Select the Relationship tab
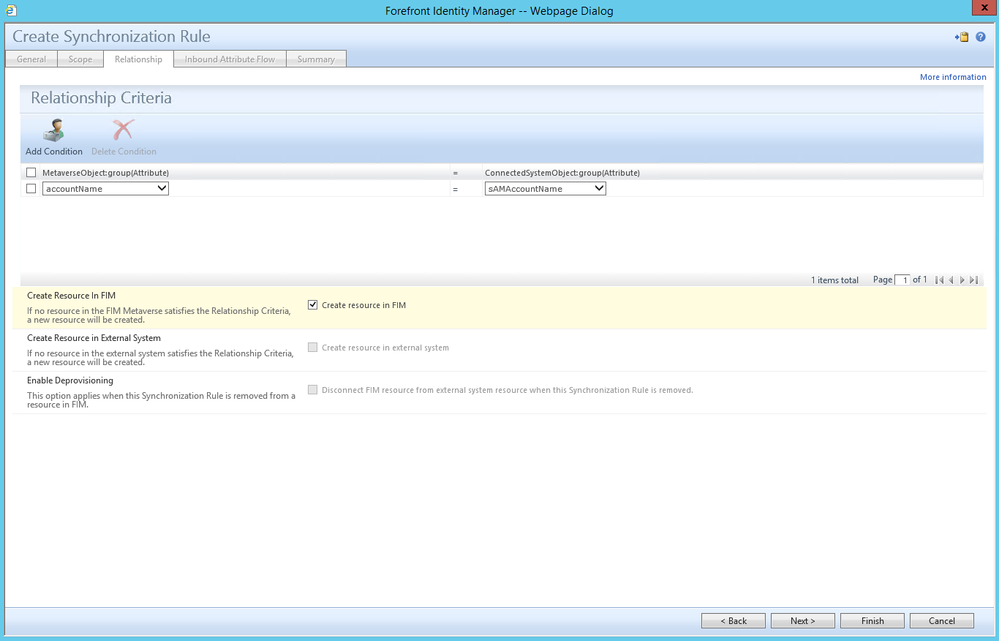The image size is (999, 641). coord(138,59)
